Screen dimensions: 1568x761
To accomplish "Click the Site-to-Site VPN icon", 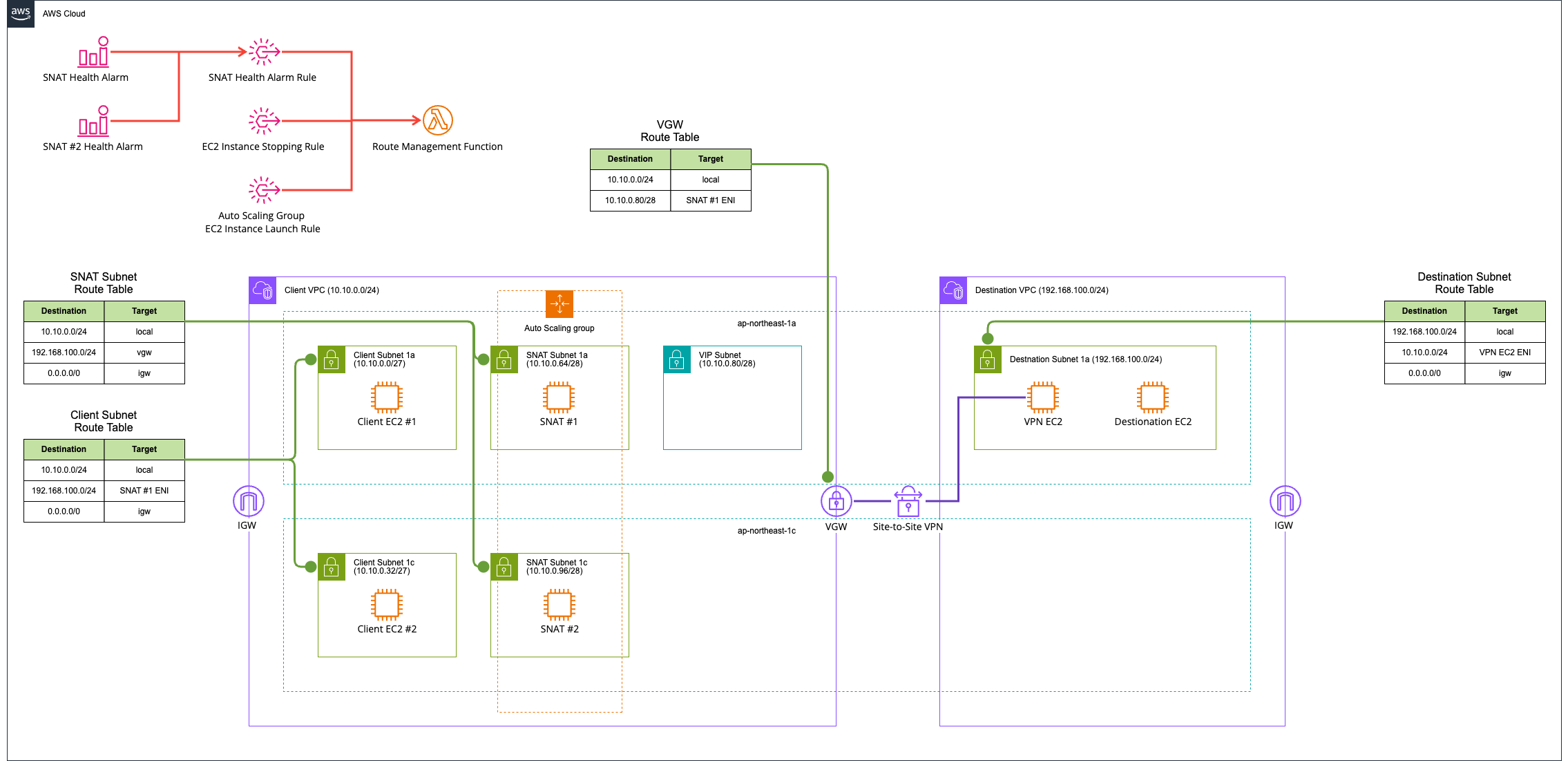I will pos(908,501).
